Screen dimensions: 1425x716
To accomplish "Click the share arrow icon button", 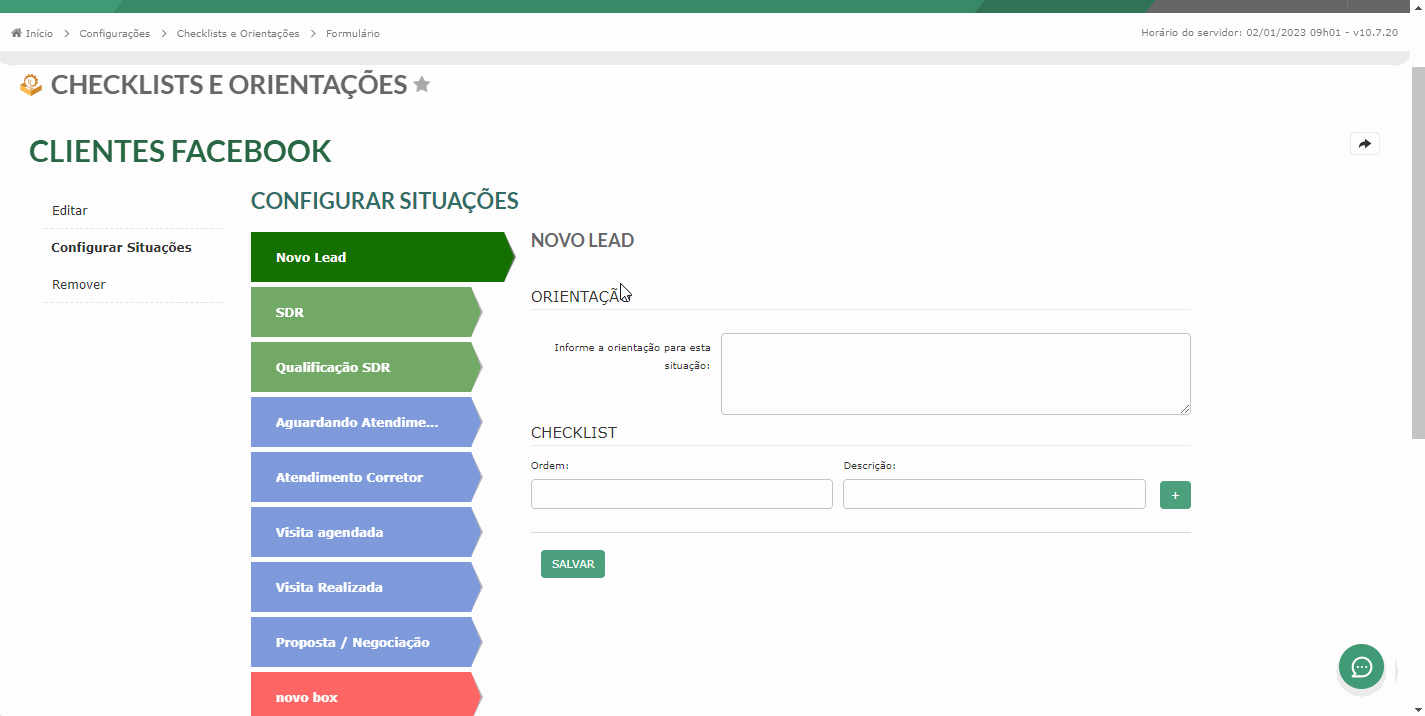I will click(x=1365, y=144).
